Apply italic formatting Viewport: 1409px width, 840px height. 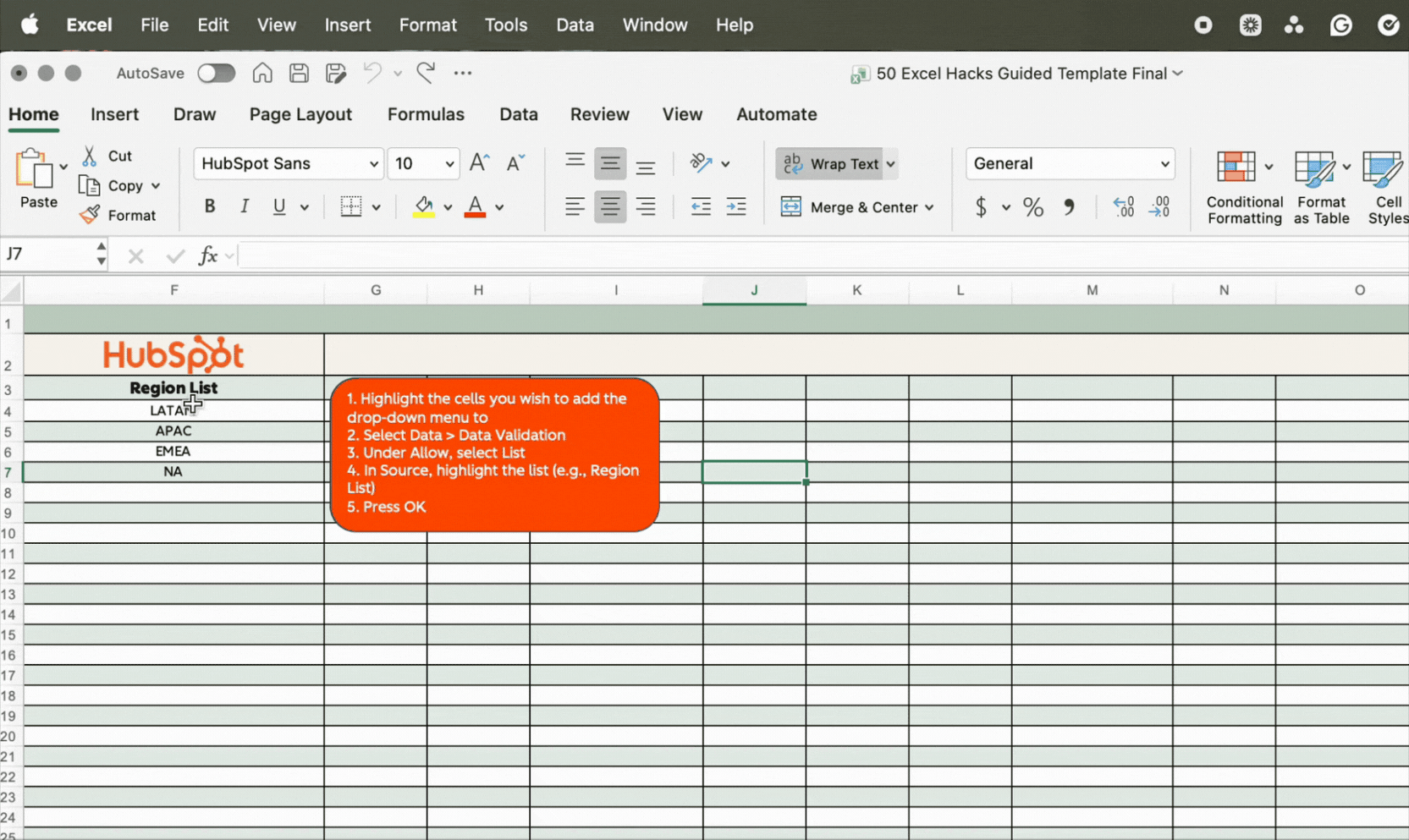click(244, 206)
